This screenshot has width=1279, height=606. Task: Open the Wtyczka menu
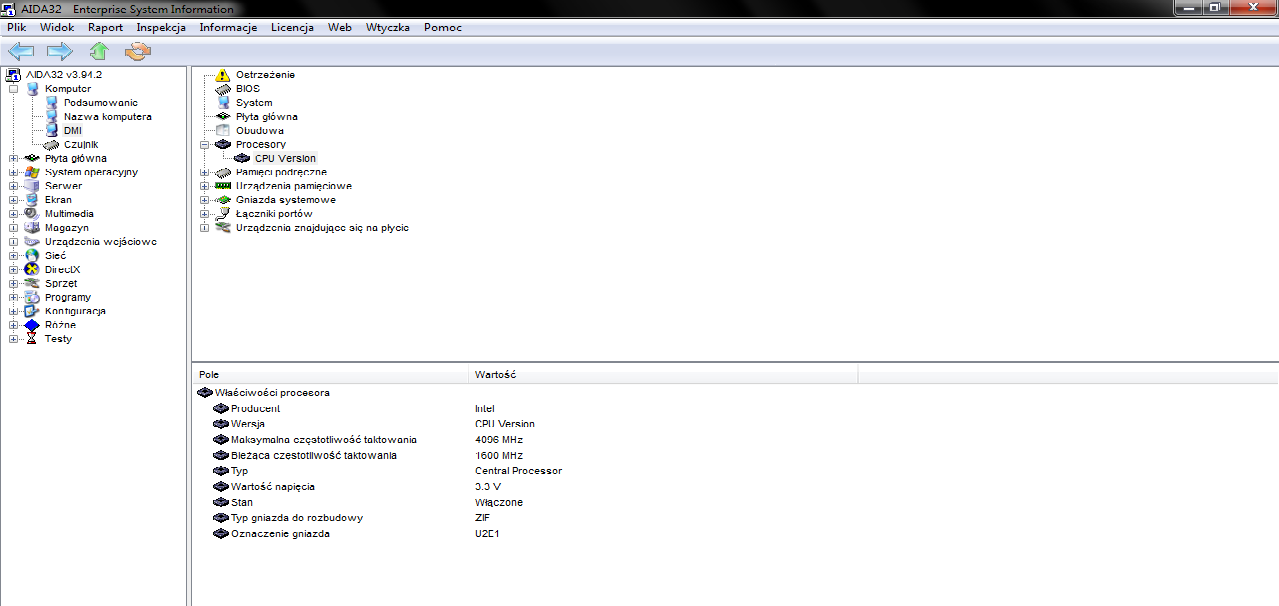pyautogui.click(x=388, y=28)
